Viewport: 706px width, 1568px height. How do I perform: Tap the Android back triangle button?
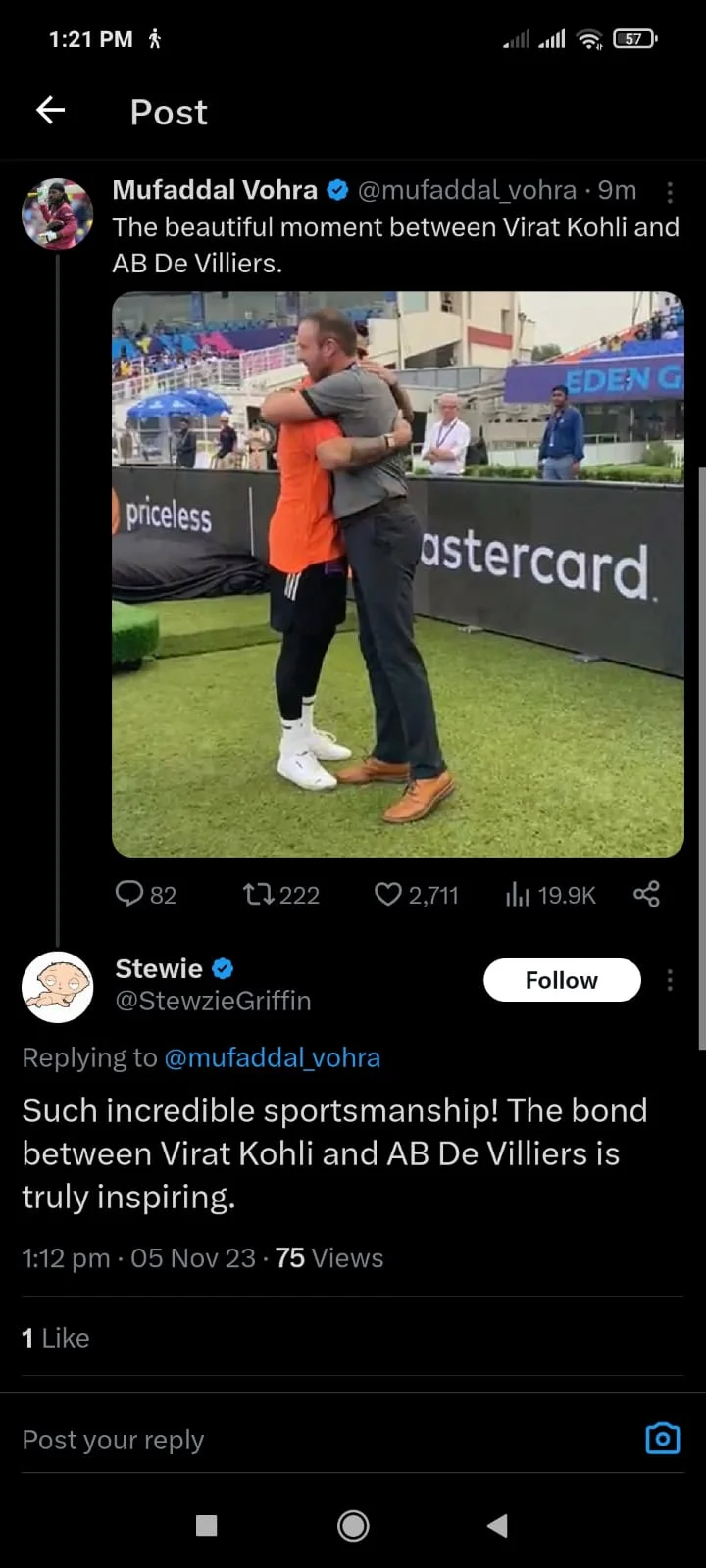[498, 1525]
